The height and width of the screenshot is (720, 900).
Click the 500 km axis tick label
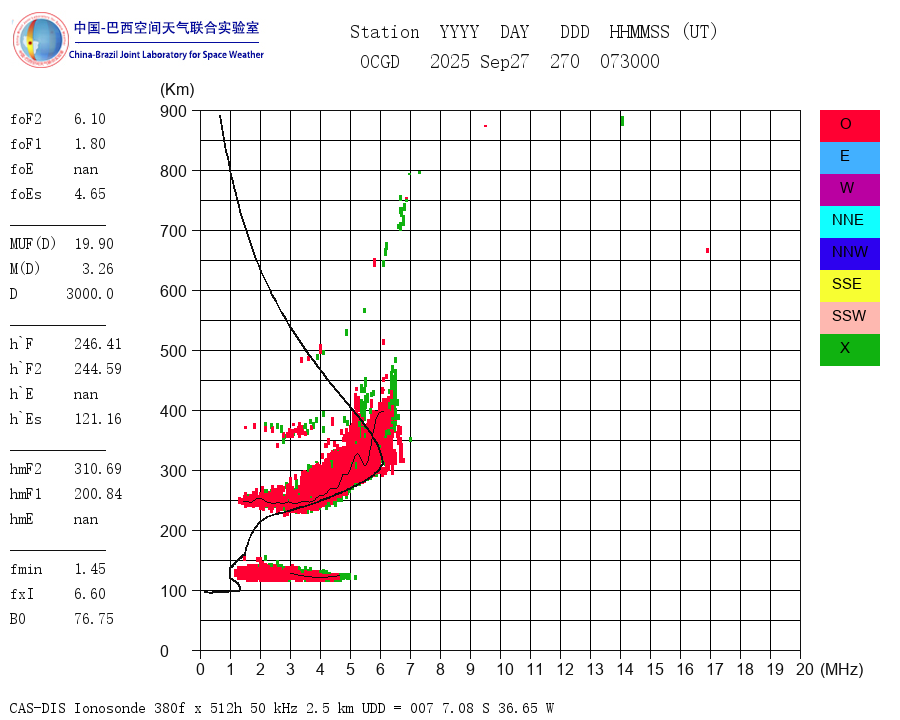tap(173, 351)
